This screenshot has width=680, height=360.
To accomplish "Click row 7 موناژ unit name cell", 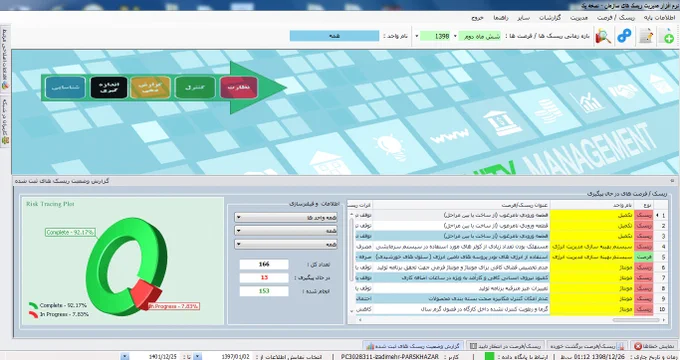I will click(x=592, y=278).
